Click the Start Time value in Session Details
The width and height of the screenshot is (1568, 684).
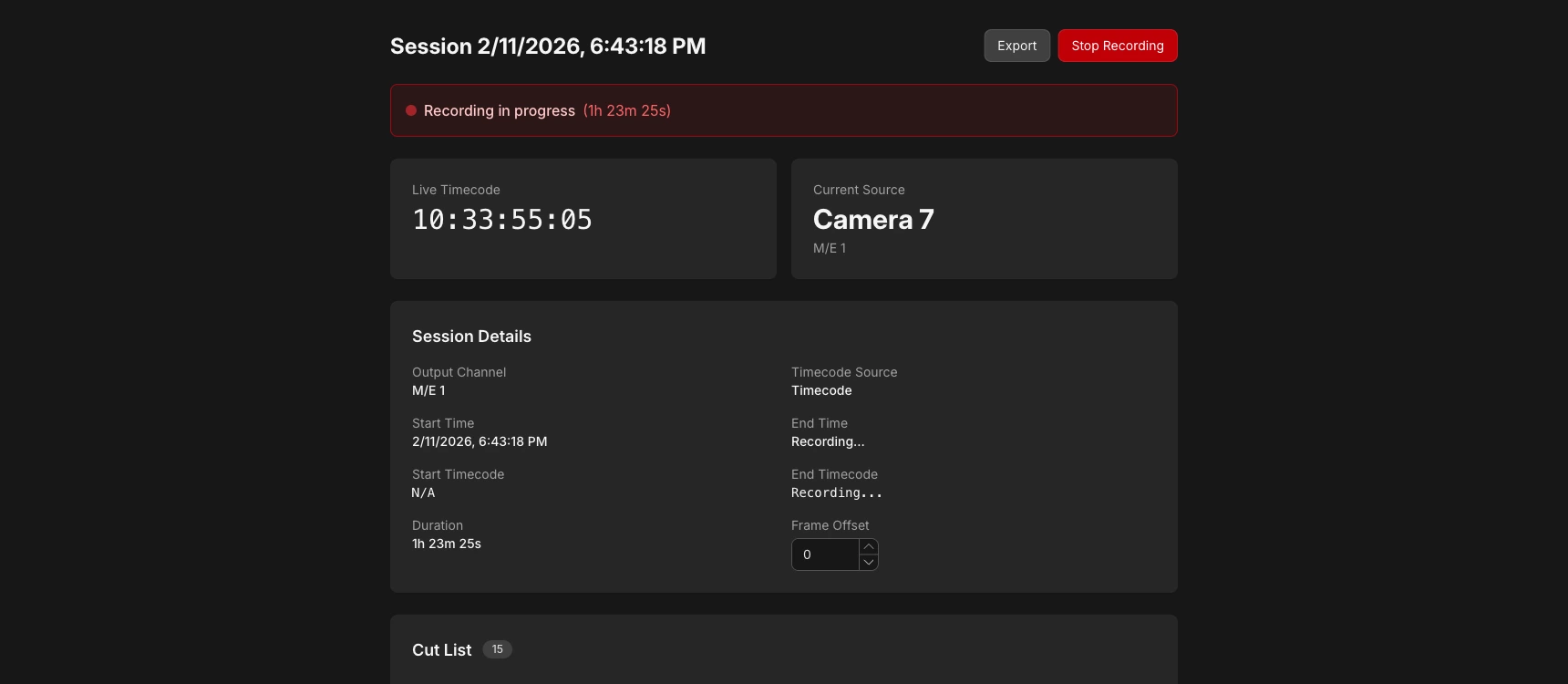pyautogui.click(x=480, y=441)
